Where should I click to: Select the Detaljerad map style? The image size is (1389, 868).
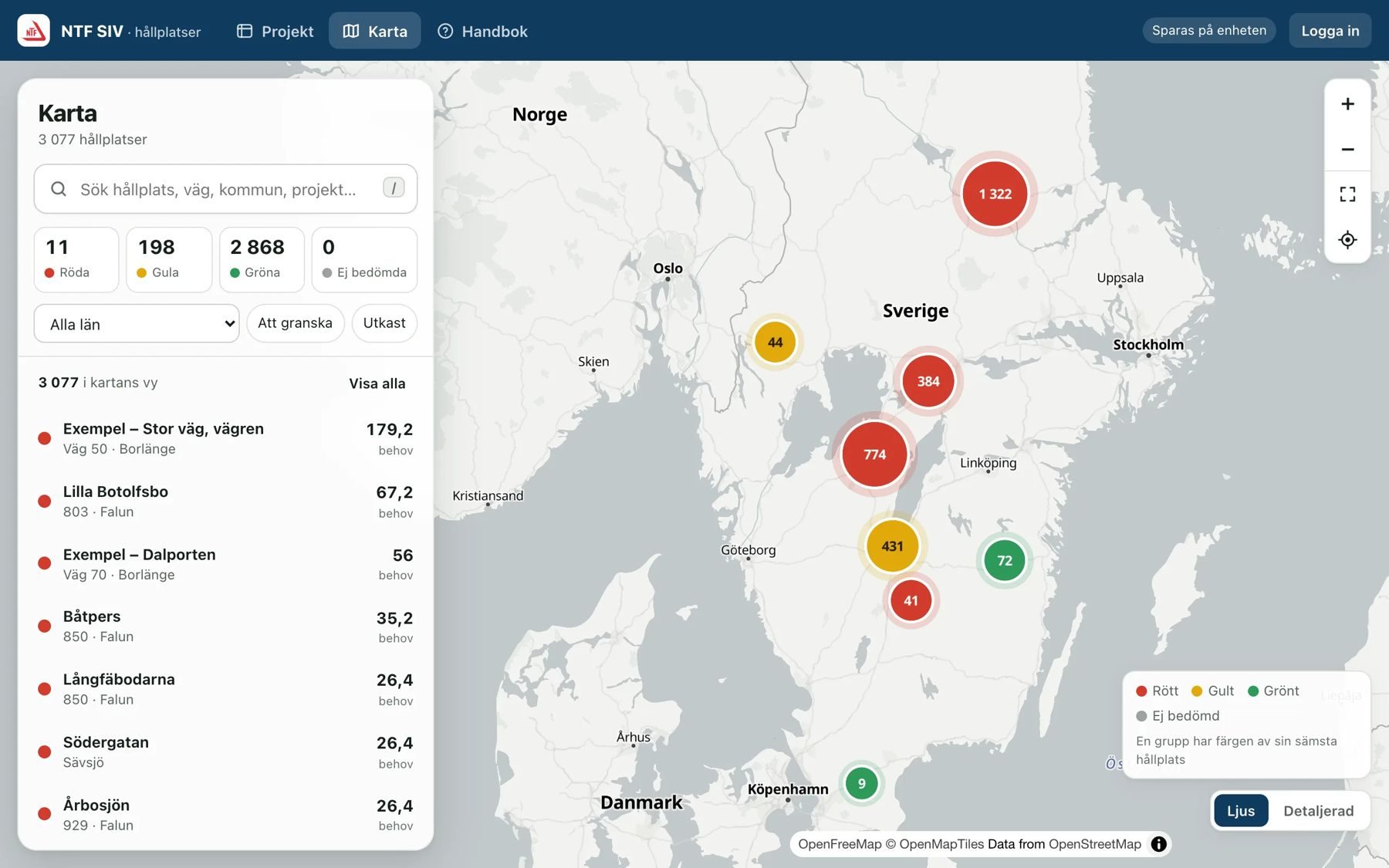click(x=1318, y=811)
